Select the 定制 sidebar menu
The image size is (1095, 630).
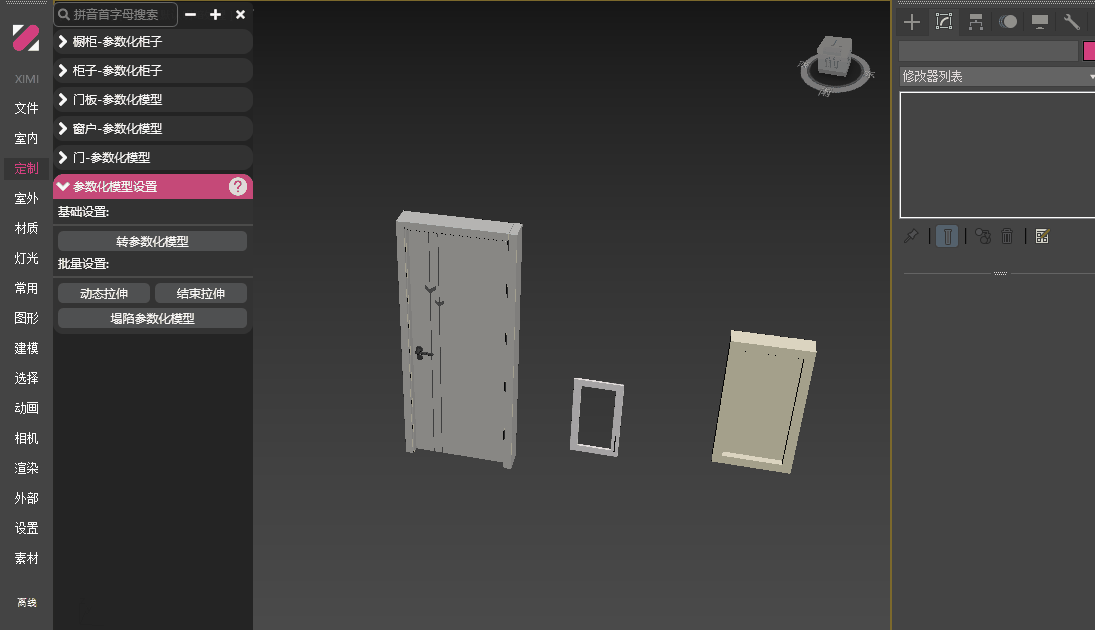pyautogui.click(x=27, y=168)
